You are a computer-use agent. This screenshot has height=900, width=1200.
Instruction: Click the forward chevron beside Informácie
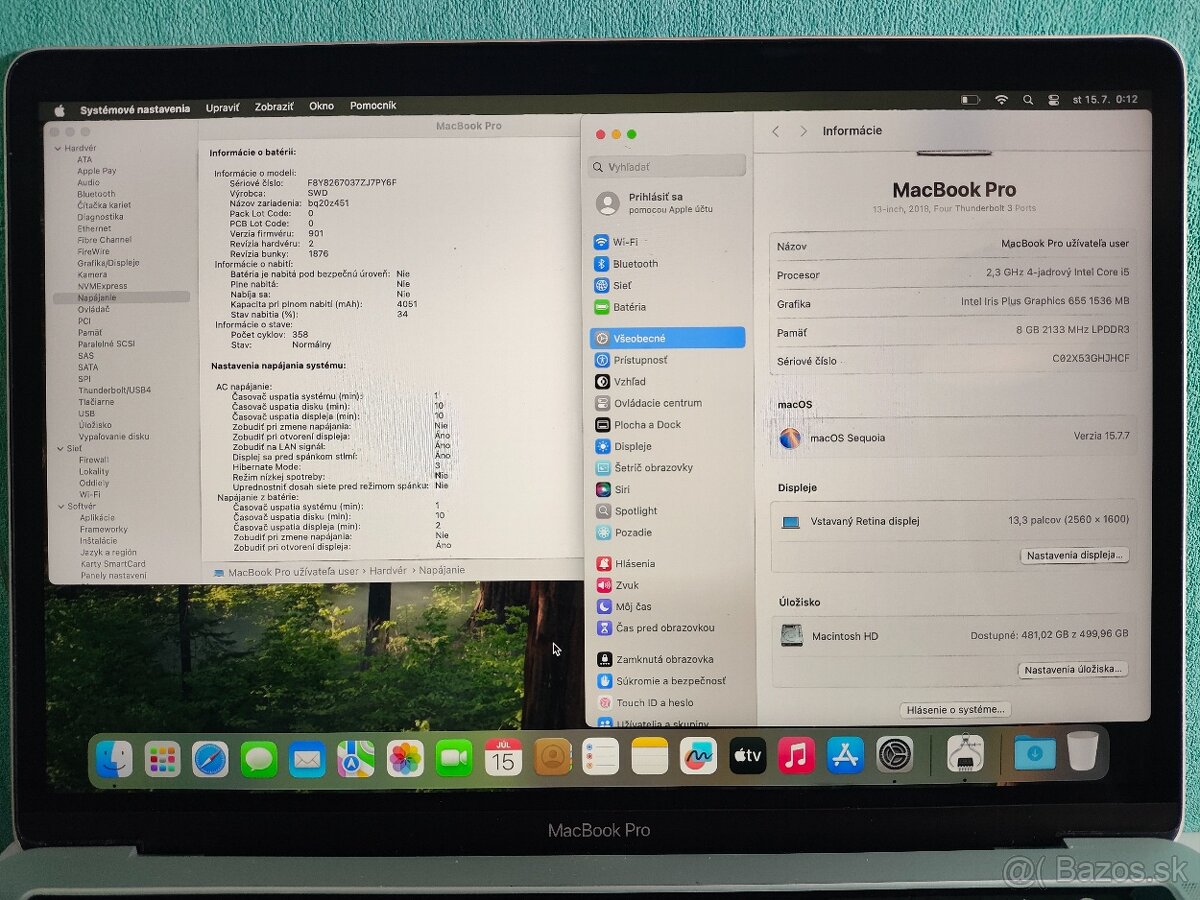click(x=803, y=131)
